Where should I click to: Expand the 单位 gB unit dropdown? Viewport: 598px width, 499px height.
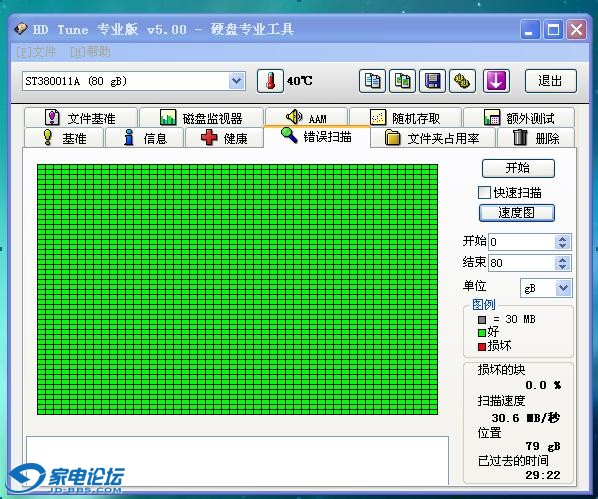(563, 288)
